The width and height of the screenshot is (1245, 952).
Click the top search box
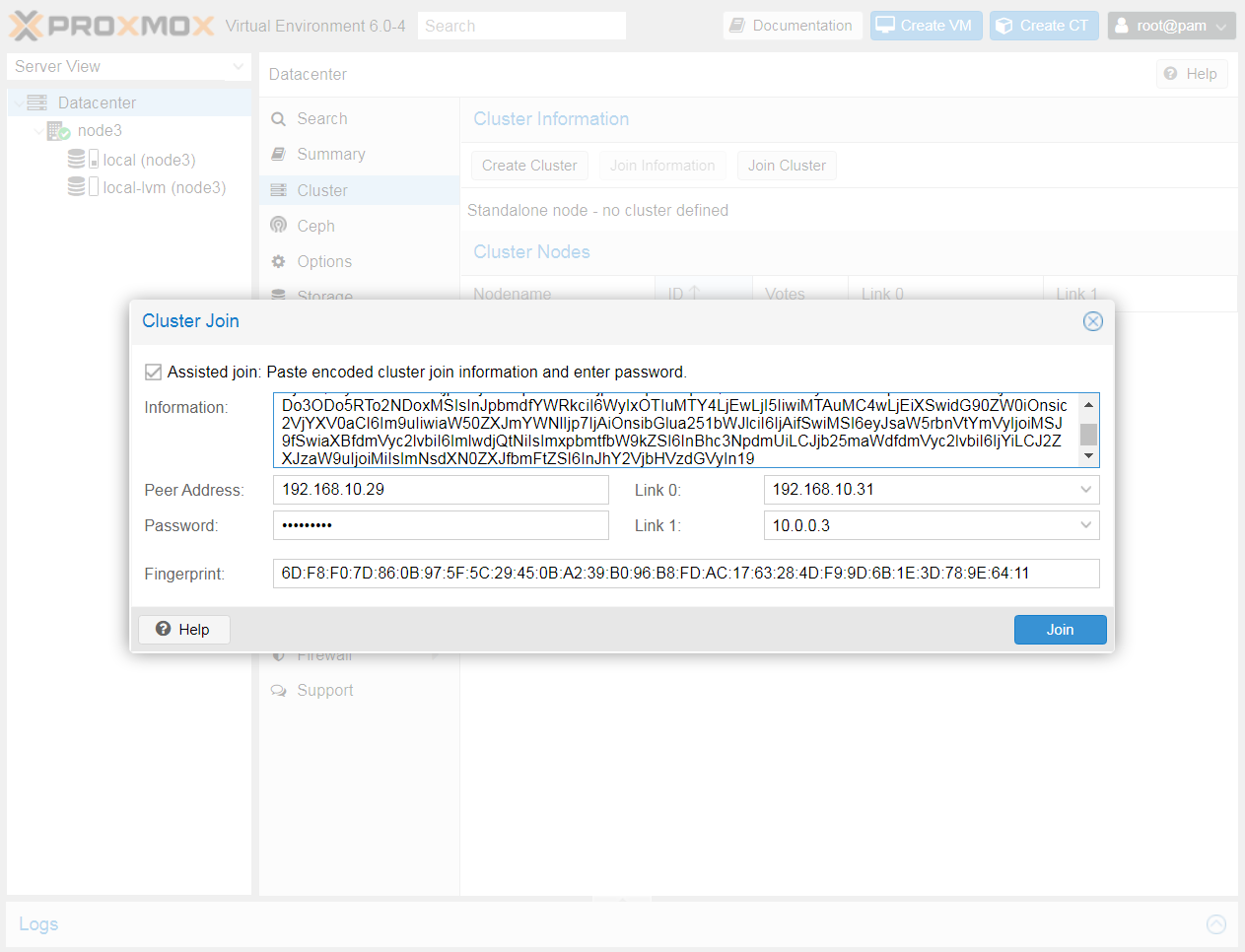click(521, 26)
